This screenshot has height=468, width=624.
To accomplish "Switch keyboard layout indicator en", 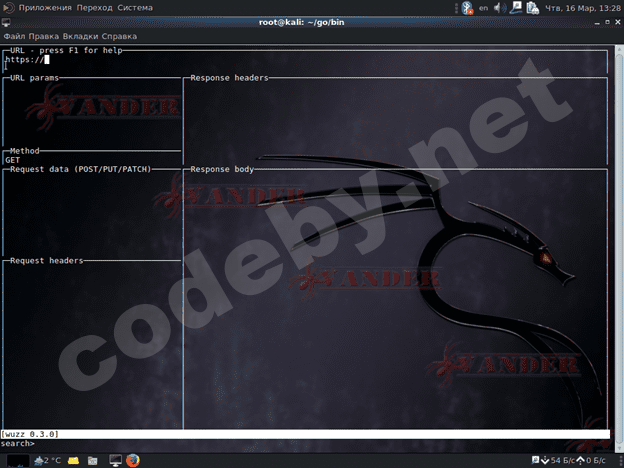I will click(x=483, y=8).
